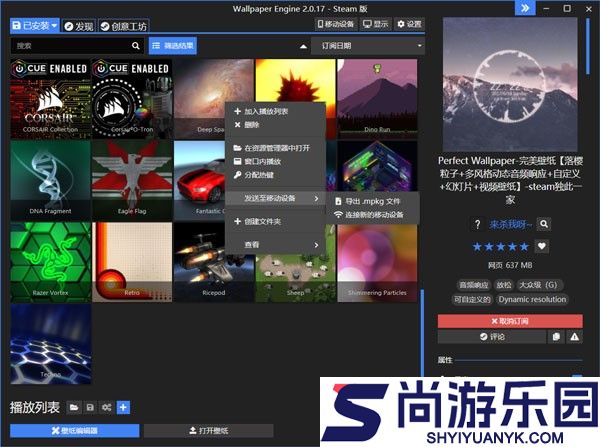The image size is (600, 447).
Task: Select the DNA Fragment wallpaper
Action: (51, 180)
